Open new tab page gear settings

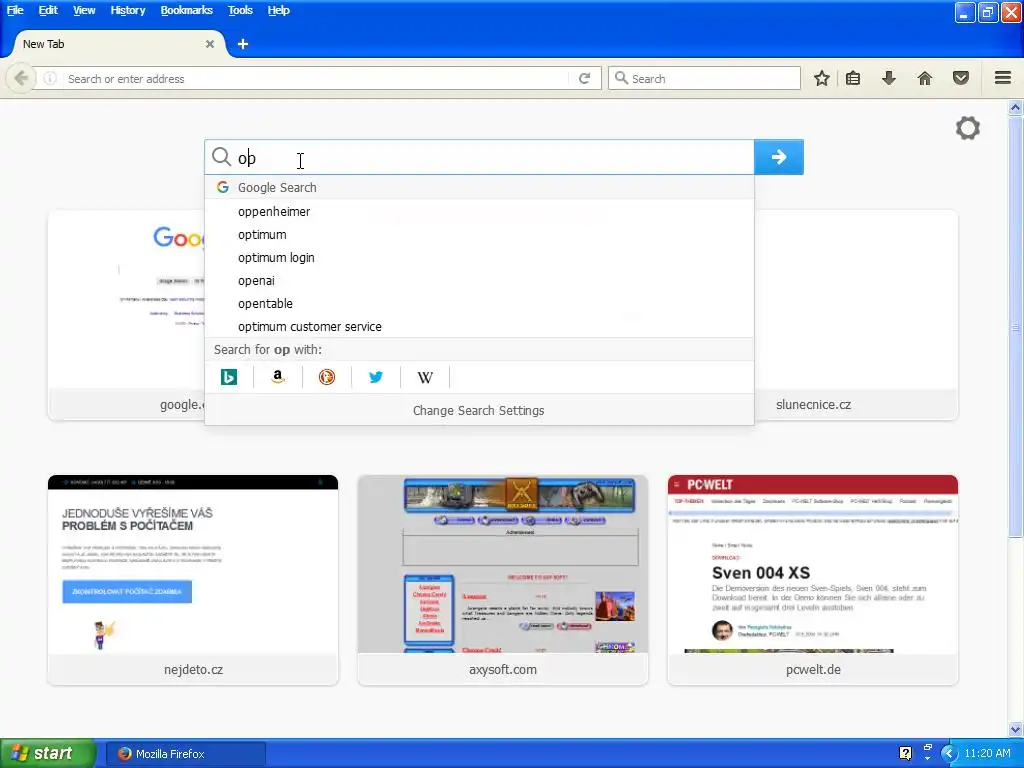968,128
